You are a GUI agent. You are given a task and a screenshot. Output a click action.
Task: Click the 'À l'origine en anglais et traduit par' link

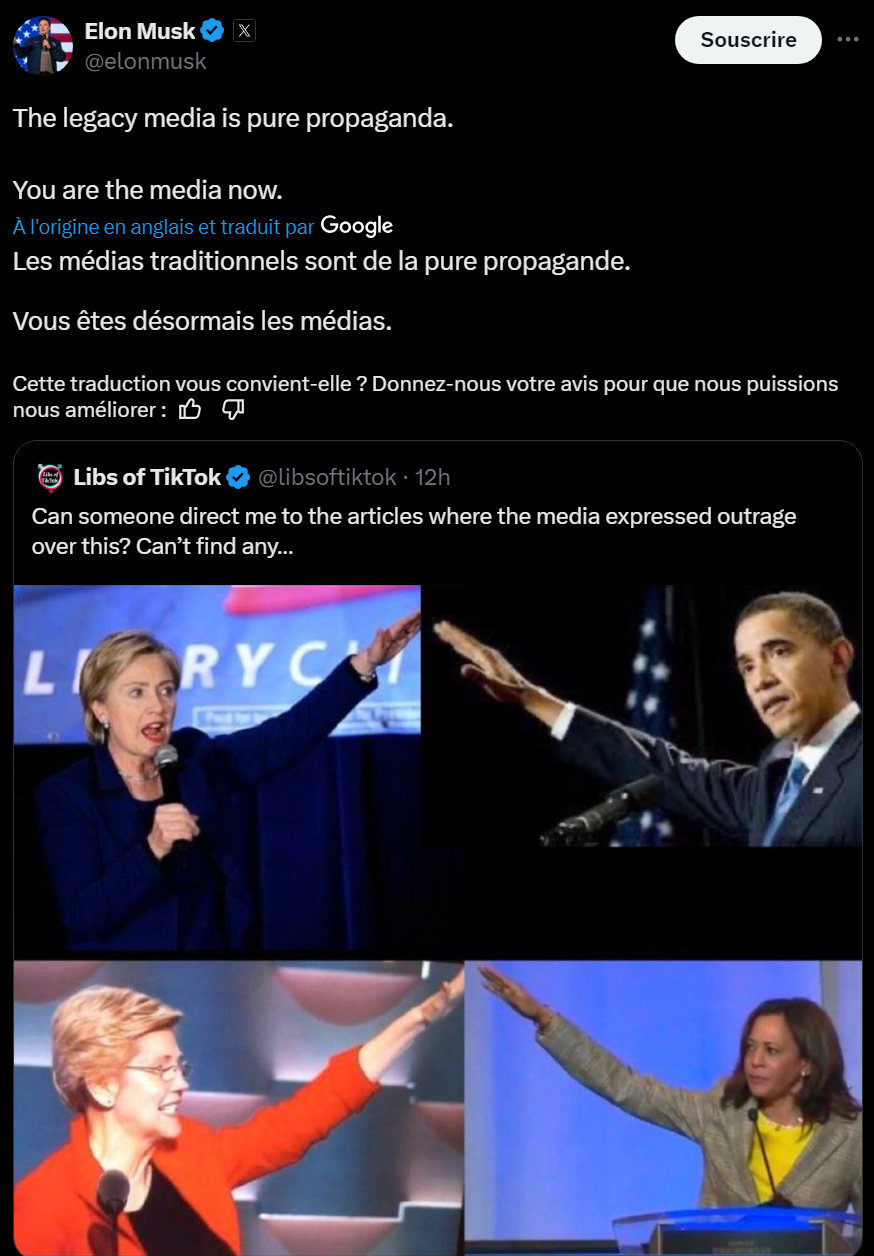(164, 227)
